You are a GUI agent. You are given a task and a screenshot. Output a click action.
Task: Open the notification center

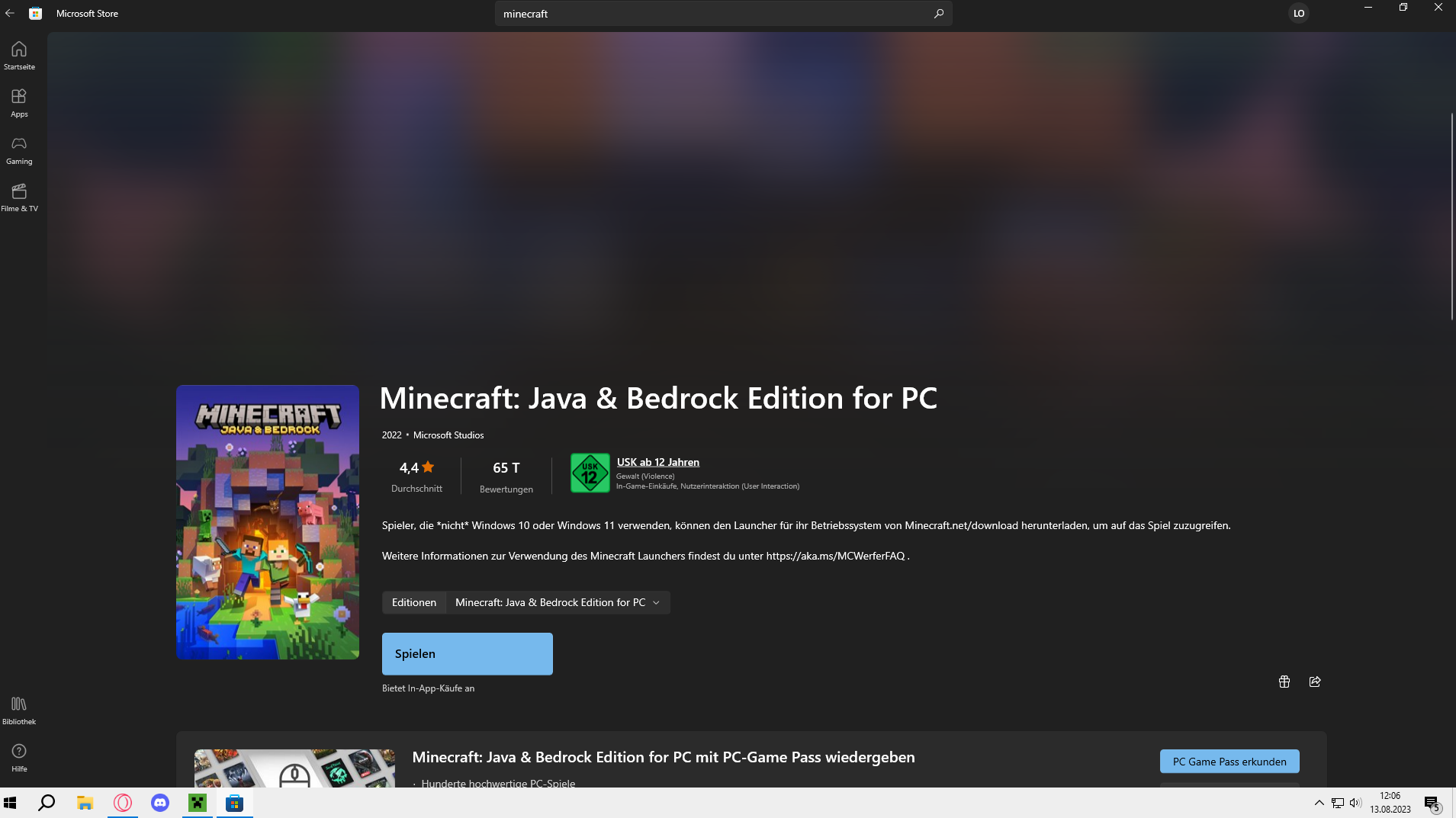(x=1432, y=804)
